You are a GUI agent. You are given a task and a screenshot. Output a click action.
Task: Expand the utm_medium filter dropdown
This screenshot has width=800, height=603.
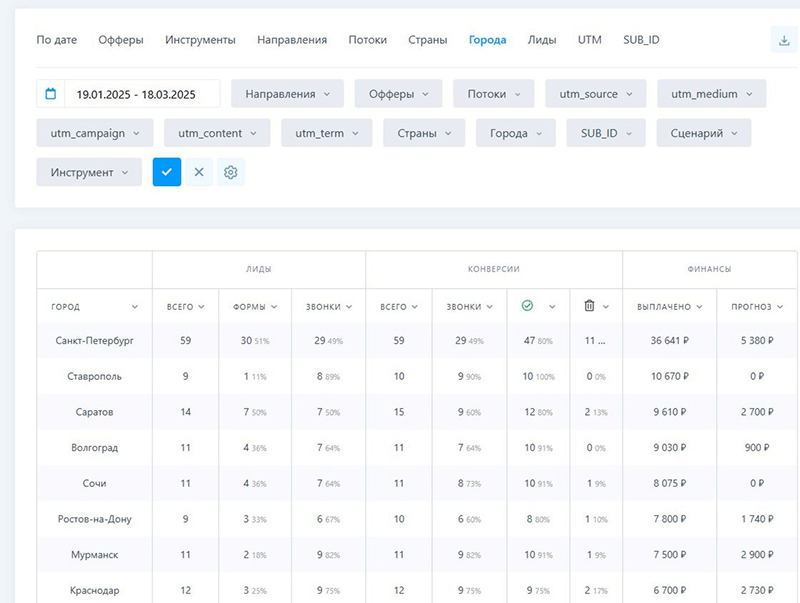pyautogui.click(x=711, y=94)
